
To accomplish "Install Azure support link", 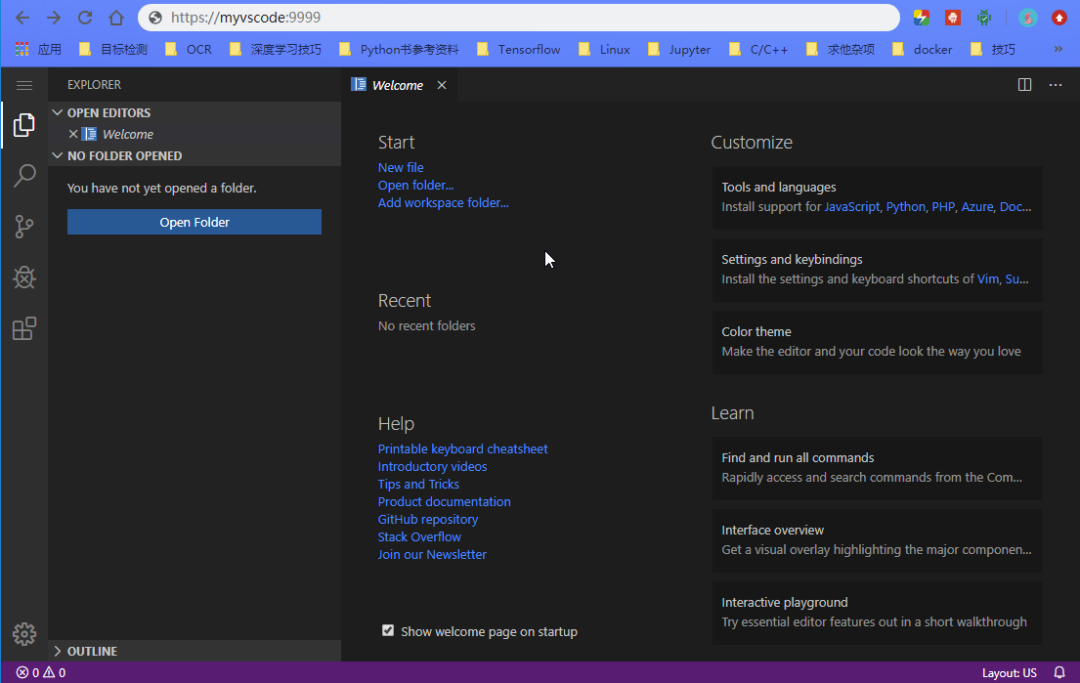I will 977,207.
